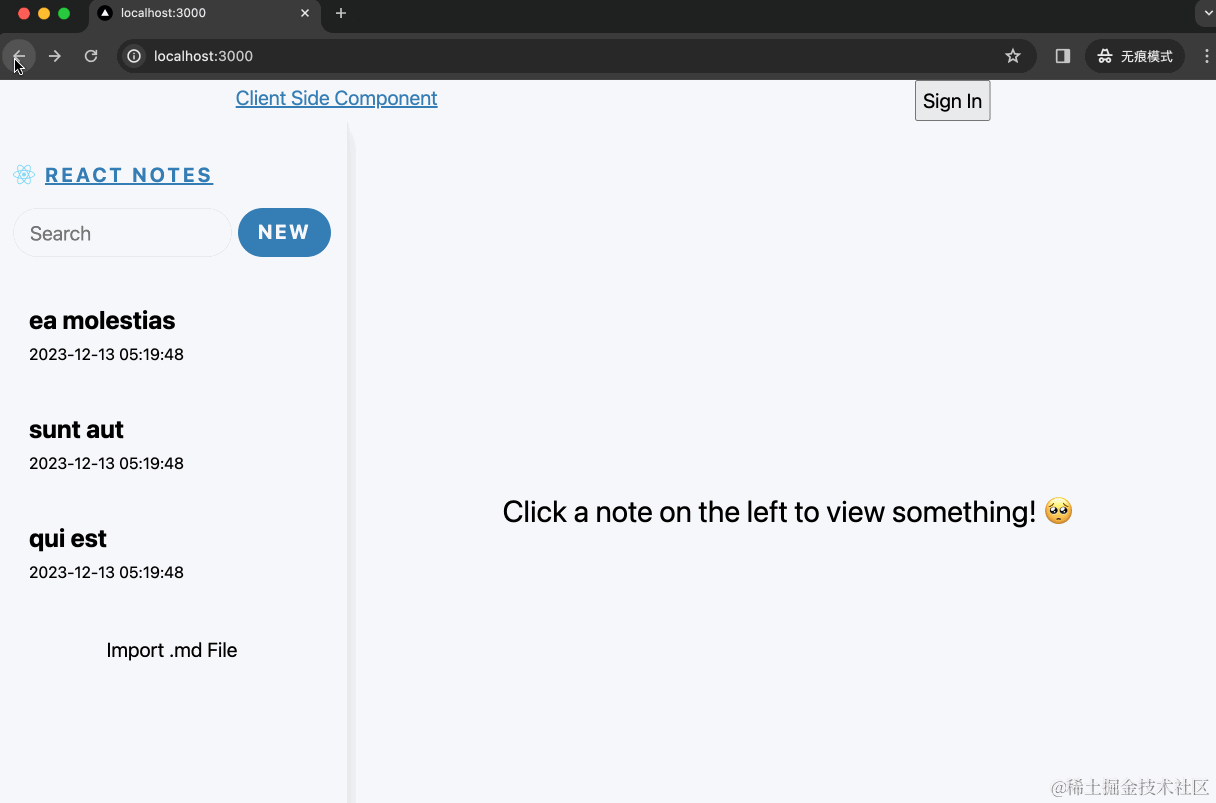This screenshot has height=803, width=1216.
Task: Click the Sign In button
Action: tap(951, 100)
